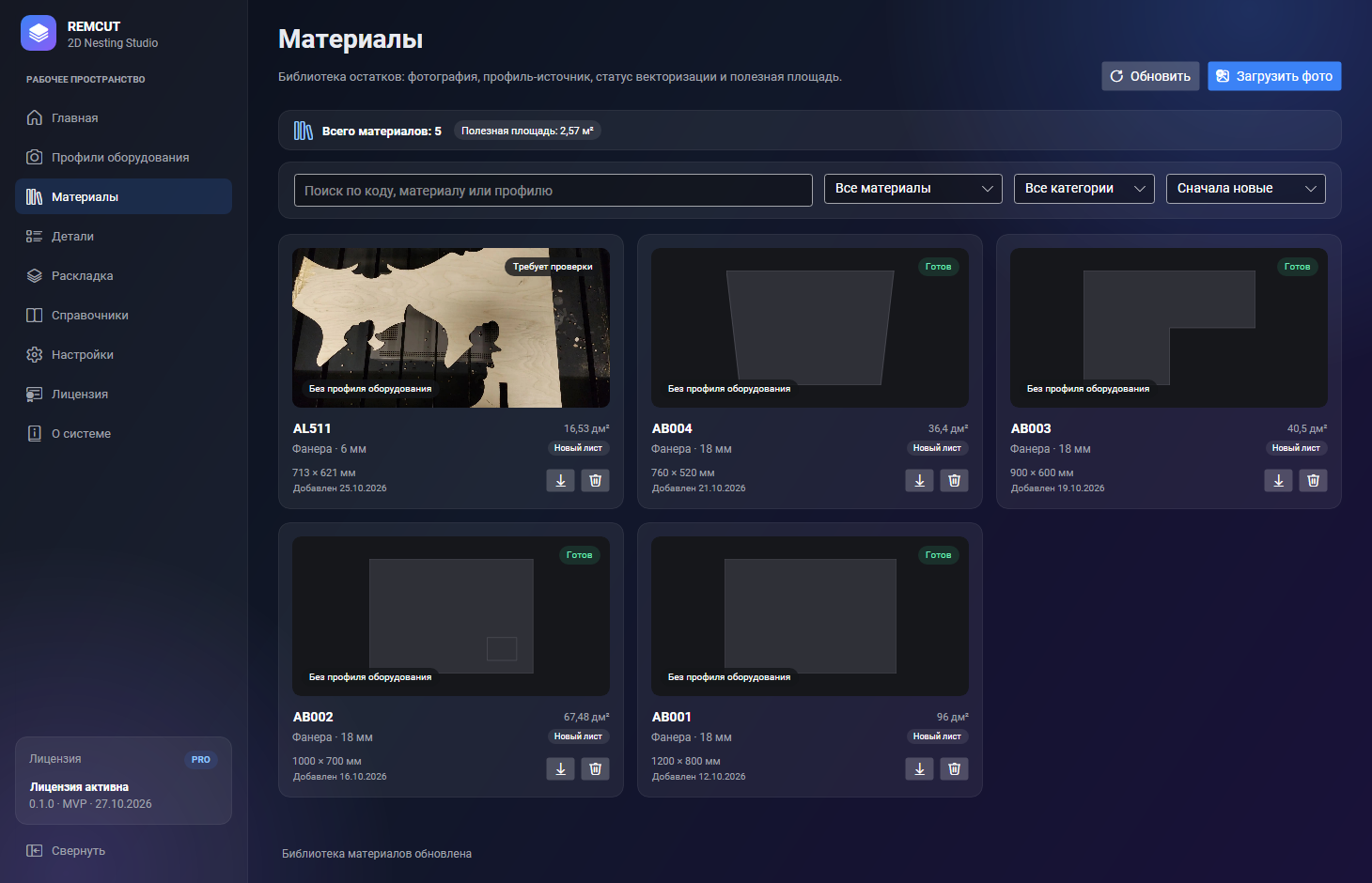Download the AB001 material file
This screenshot has width=1372, height=883.
coord(920,769)
